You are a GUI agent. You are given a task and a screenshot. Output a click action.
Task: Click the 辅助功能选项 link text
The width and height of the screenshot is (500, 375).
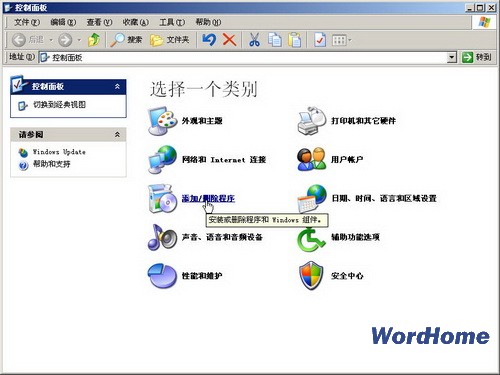point(355,237)
